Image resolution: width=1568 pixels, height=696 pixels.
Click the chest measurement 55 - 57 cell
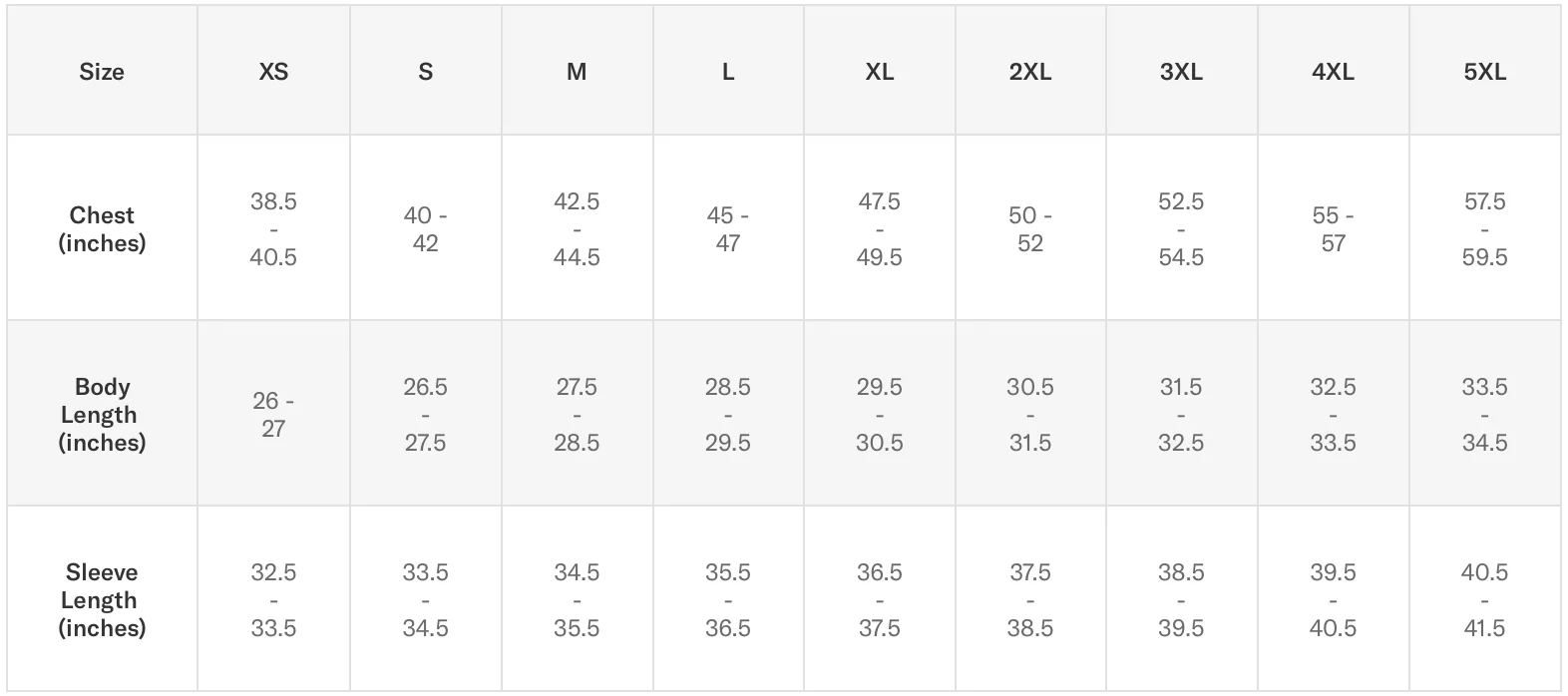[x=1333, y=229]
